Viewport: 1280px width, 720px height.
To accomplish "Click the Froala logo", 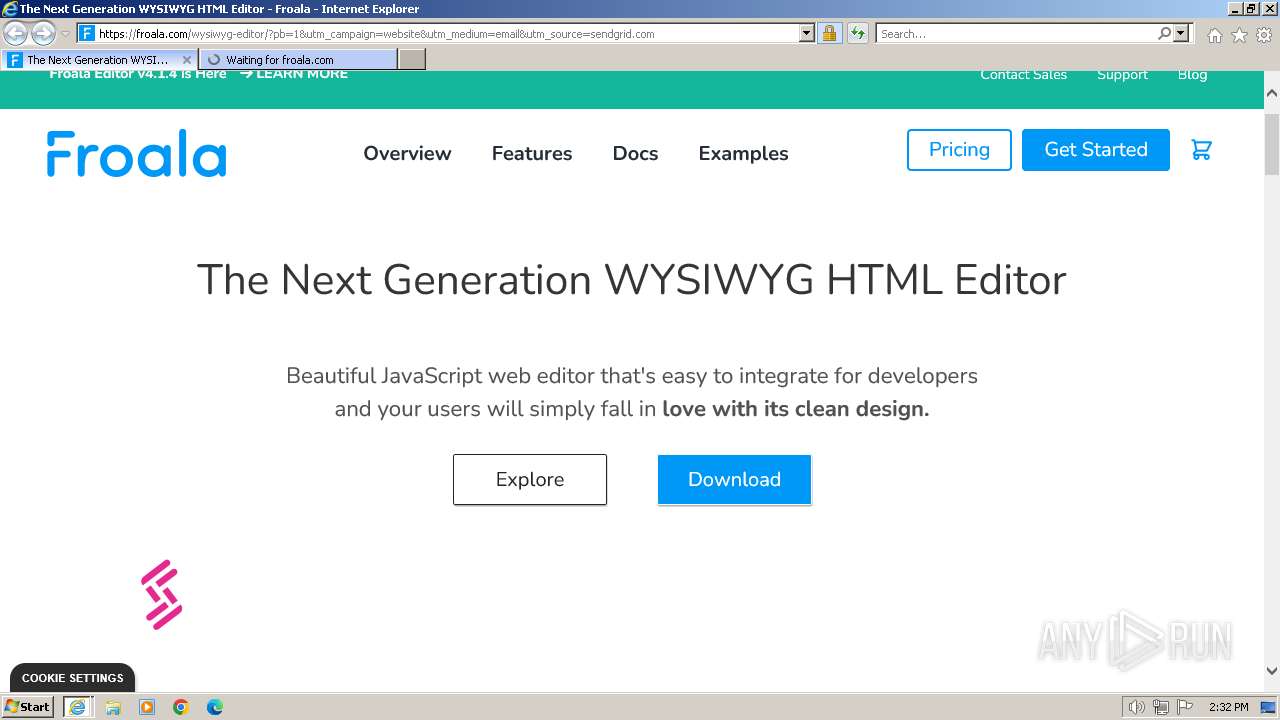I will tap(136, 153).
